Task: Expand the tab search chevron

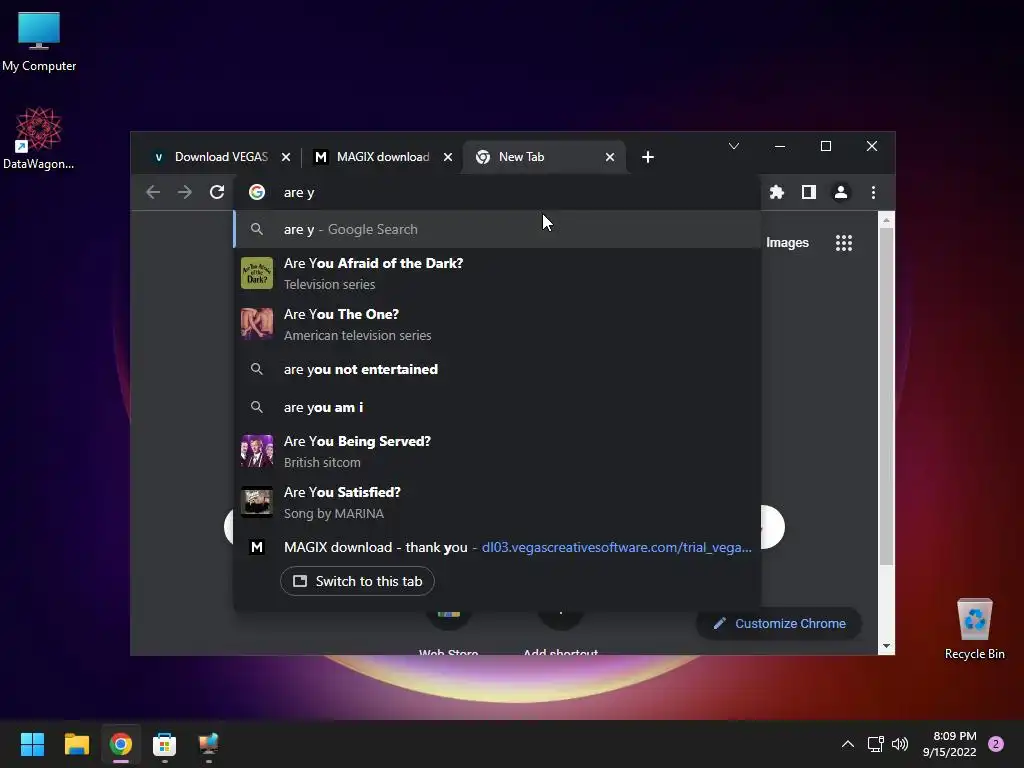Action: (734, 146)
